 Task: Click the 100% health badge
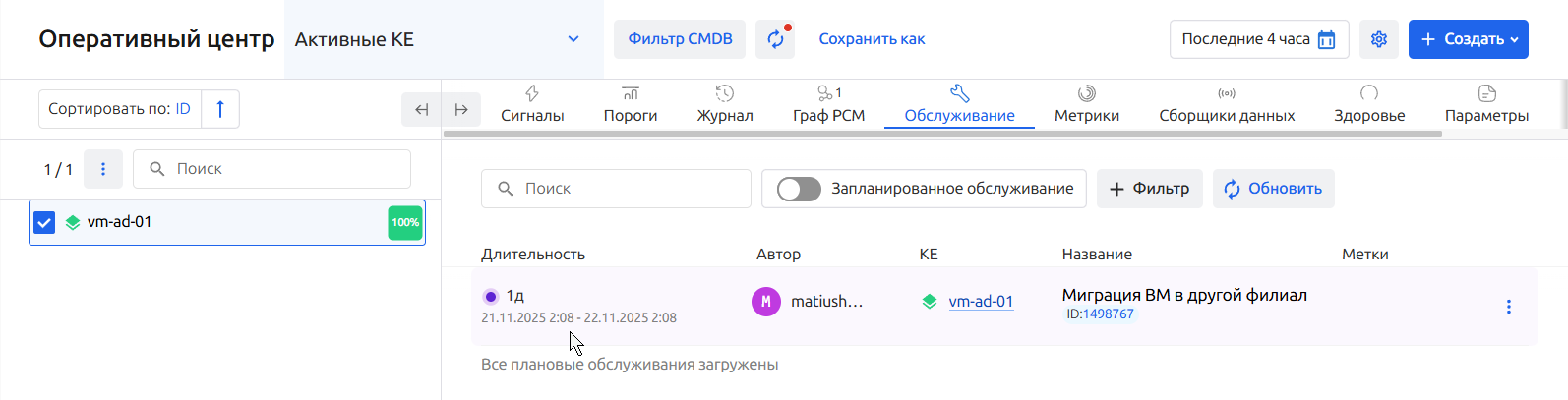[405, 222]
